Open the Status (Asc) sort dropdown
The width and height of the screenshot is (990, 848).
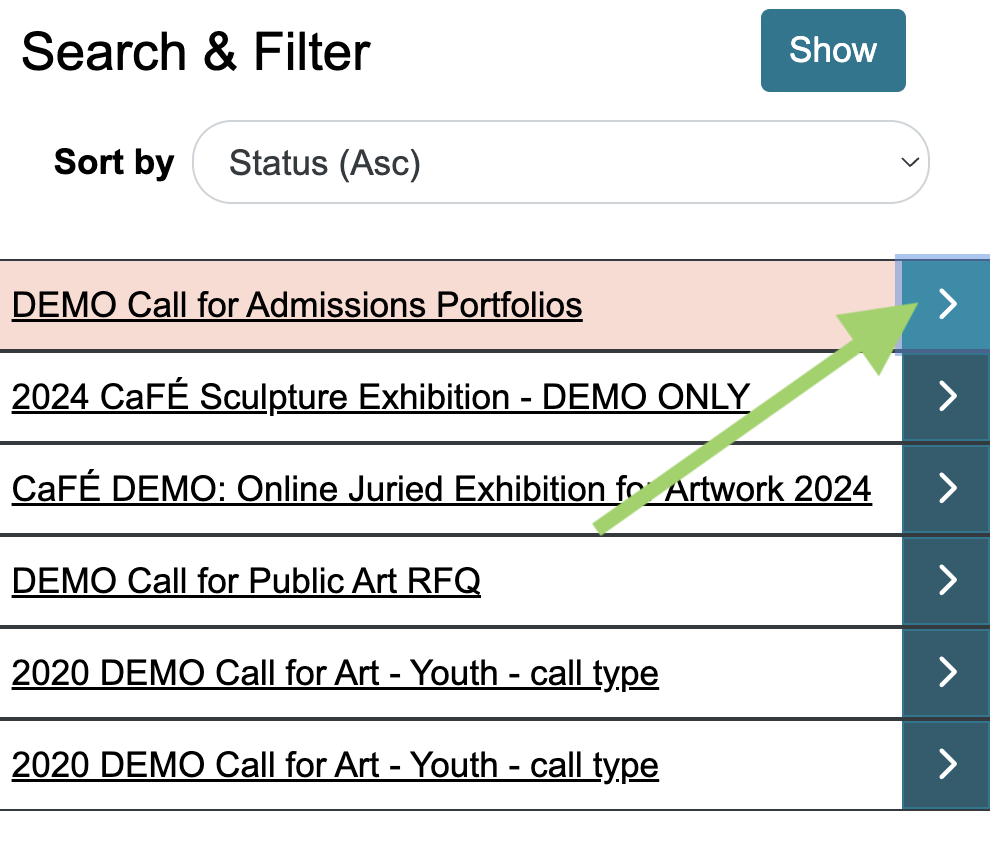click(560, 162)
